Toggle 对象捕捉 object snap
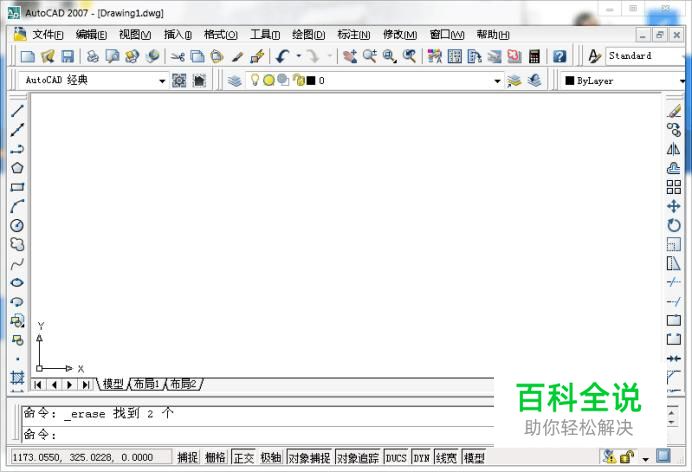 click(x=310, y=457)
